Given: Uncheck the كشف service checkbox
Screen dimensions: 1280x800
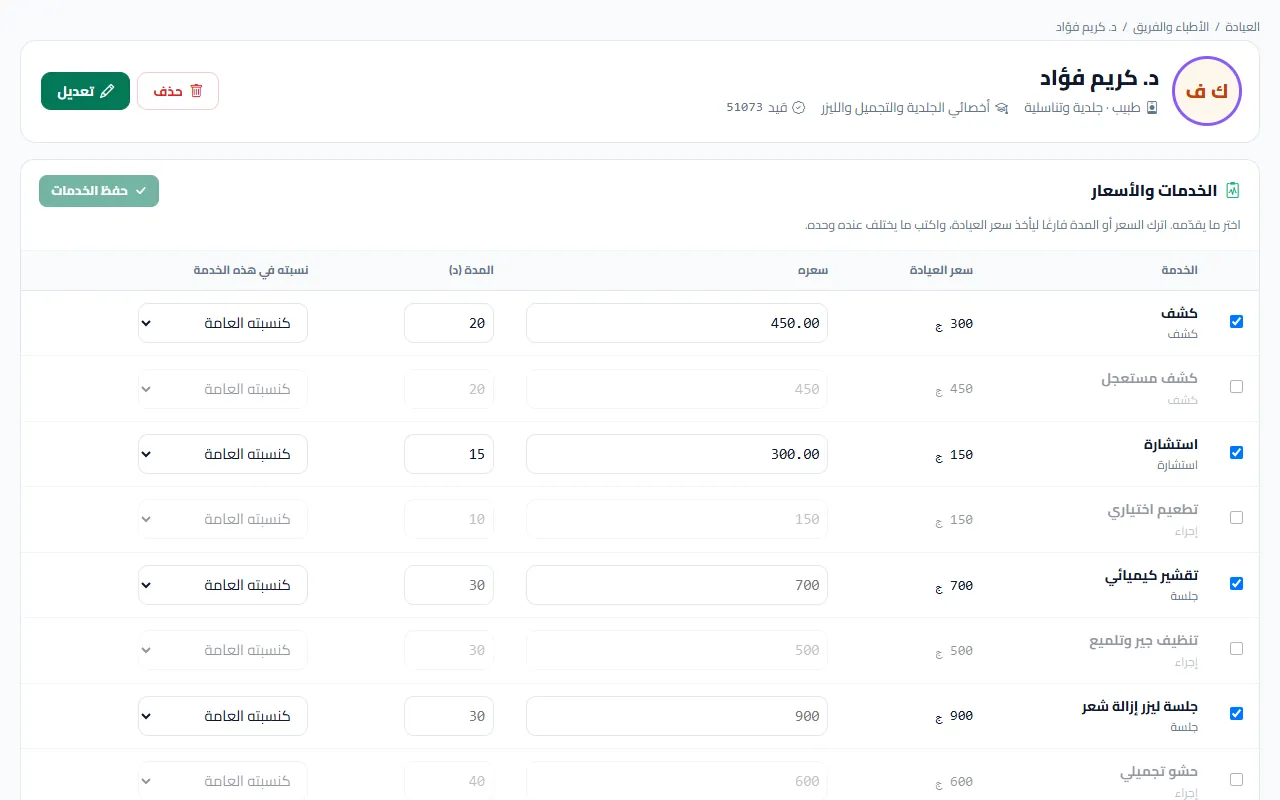Looking at the screenshot, I should pos(1237,322).
